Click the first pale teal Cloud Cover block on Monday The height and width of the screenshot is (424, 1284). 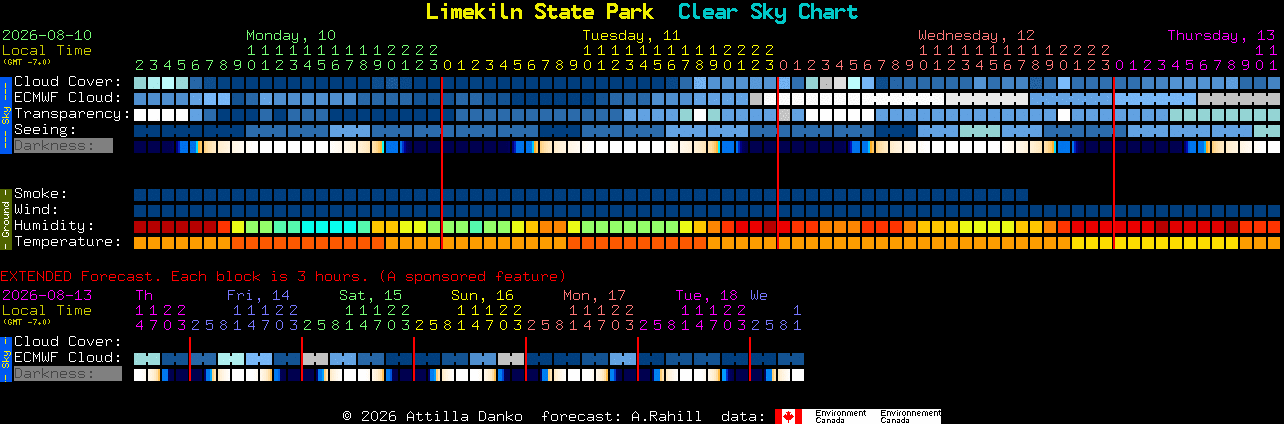(140, 83)
